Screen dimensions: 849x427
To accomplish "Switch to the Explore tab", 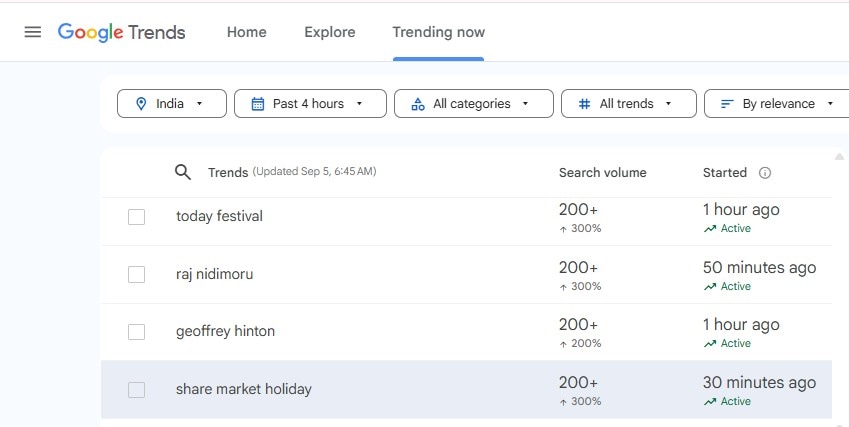I will 330,32.
